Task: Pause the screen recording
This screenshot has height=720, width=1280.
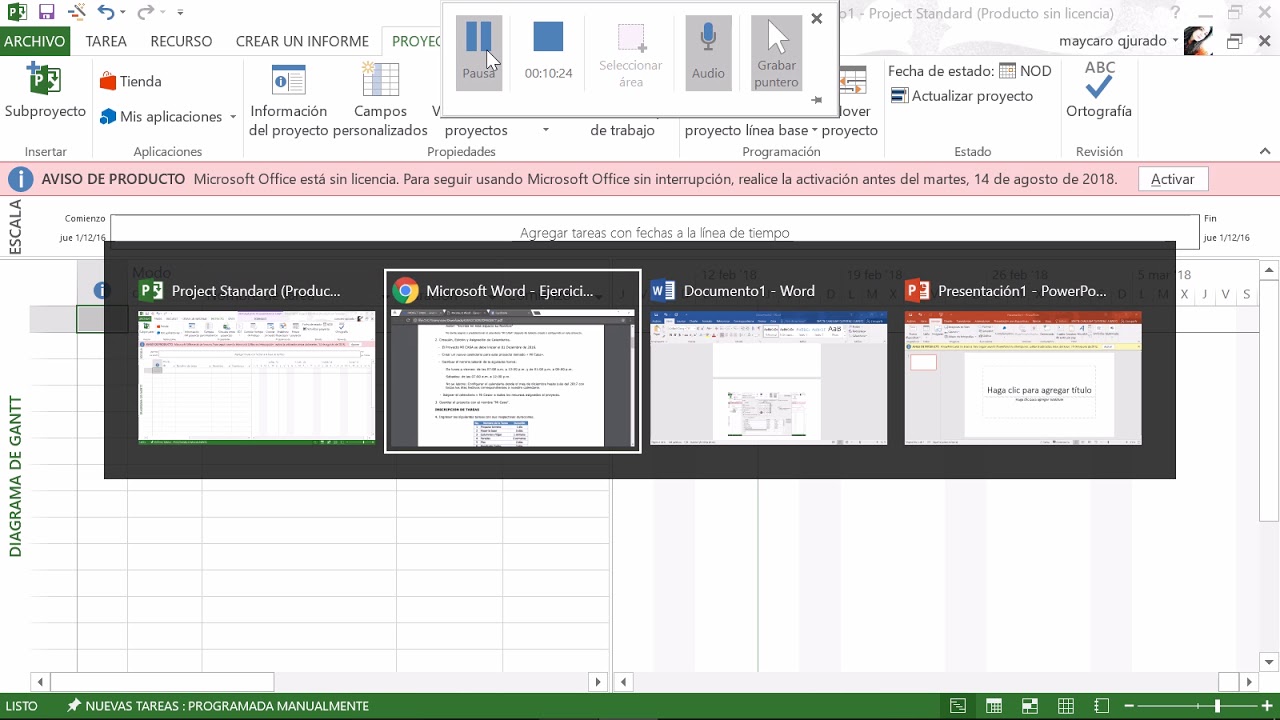Action: point(478,53)
